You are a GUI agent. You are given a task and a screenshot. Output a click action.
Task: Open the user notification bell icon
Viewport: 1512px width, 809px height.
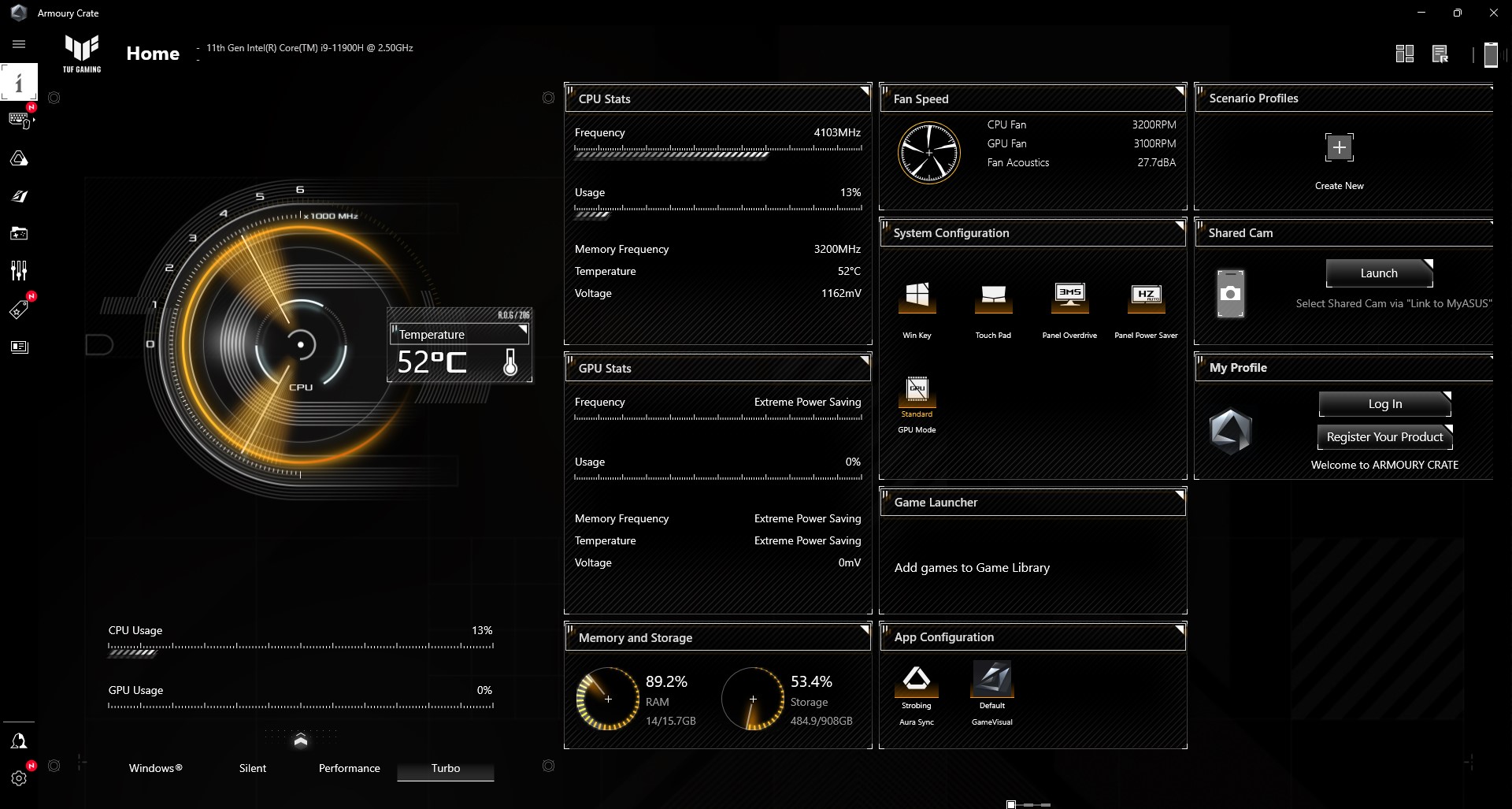coord(20,740)
